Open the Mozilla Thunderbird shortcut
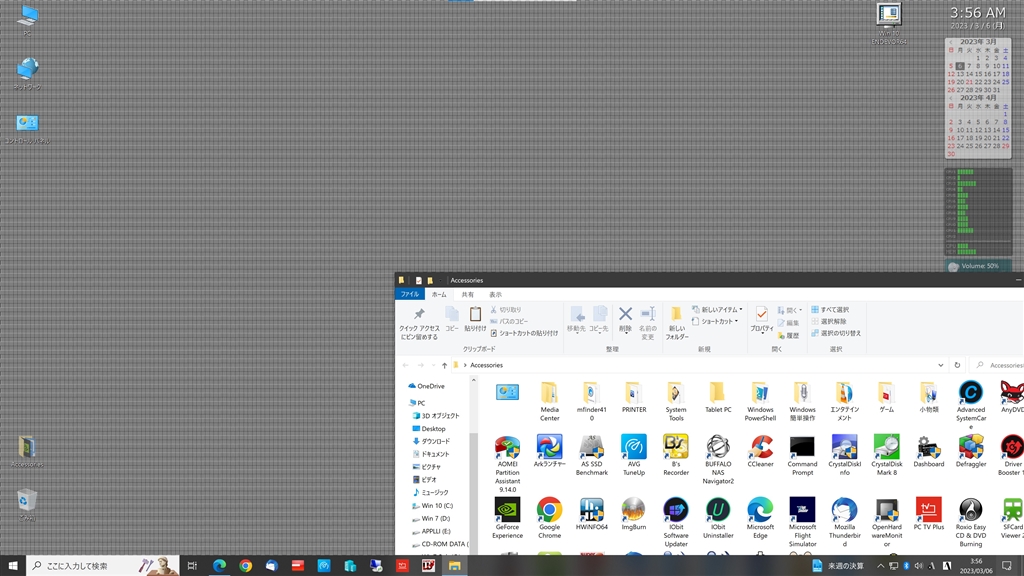Image resolution: width=1024 pixels, height=576 pixels. (x=844, y=510)
